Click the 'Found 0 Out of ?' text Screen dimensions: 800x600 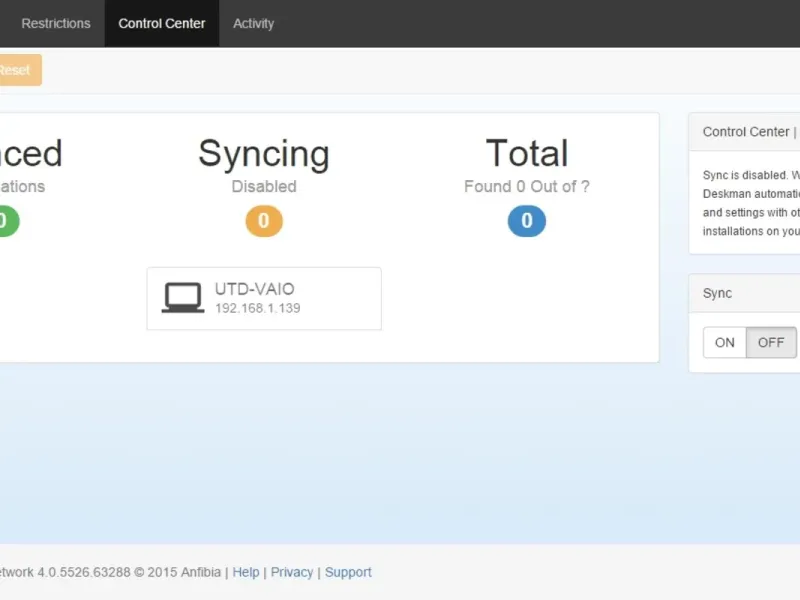point(527,186)
